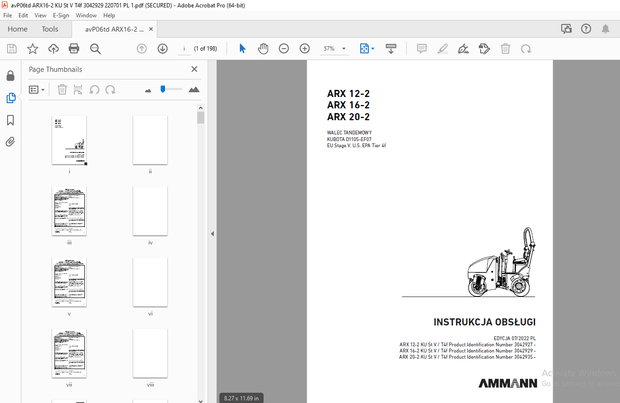
Task: Select page iv blank thumbnail
Action: [150, 211]
